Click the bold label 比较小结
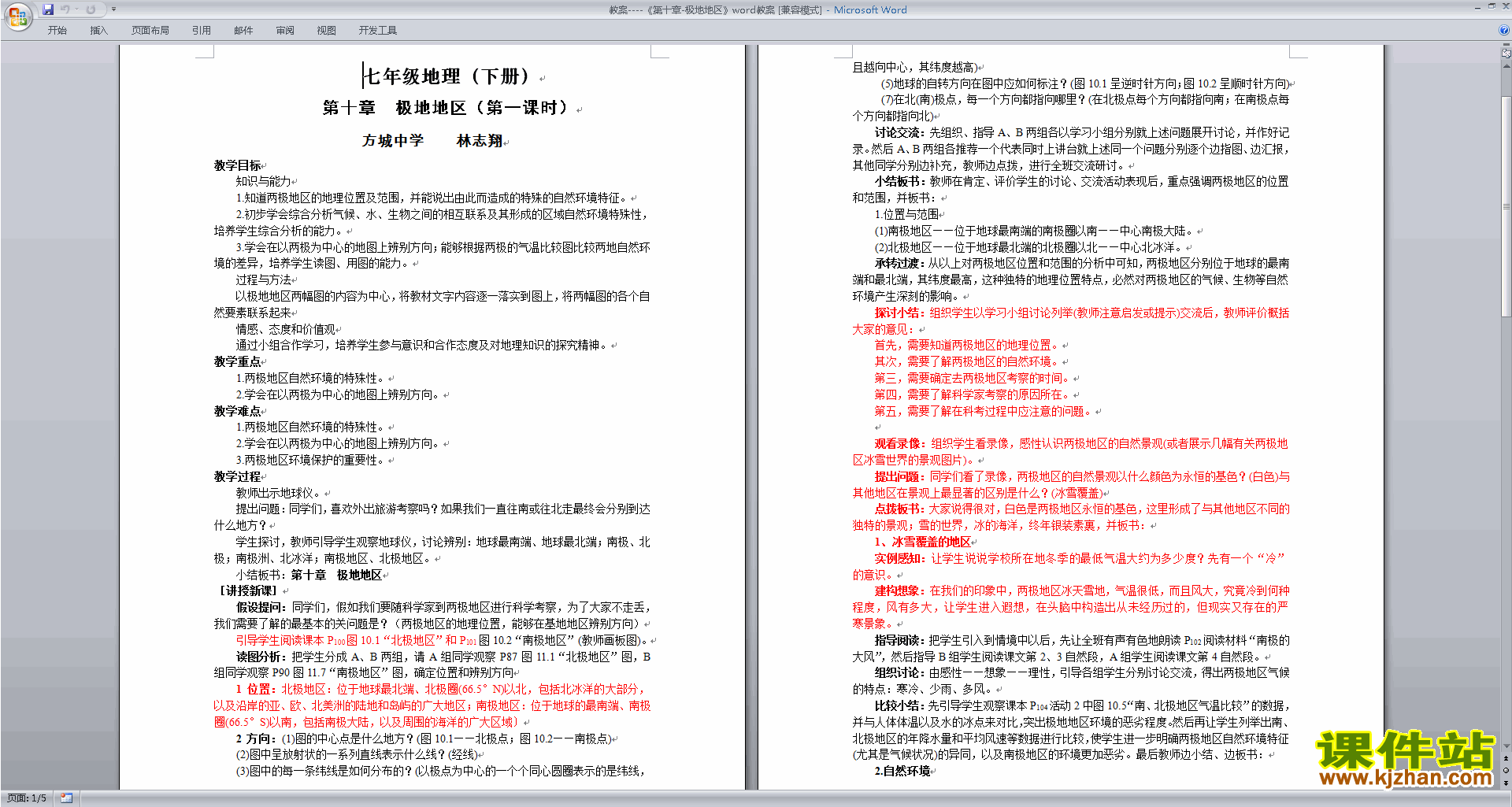The height and width of the screenshot is (807, 1512). pos(899,706)
